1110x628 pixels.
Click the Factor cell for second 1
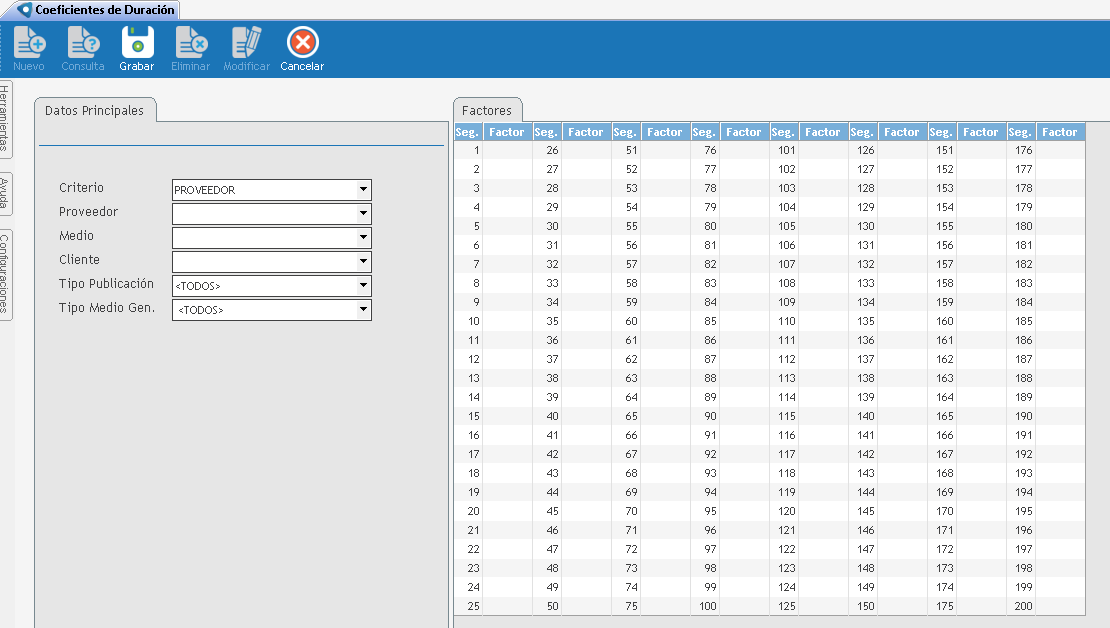point(507,150)
